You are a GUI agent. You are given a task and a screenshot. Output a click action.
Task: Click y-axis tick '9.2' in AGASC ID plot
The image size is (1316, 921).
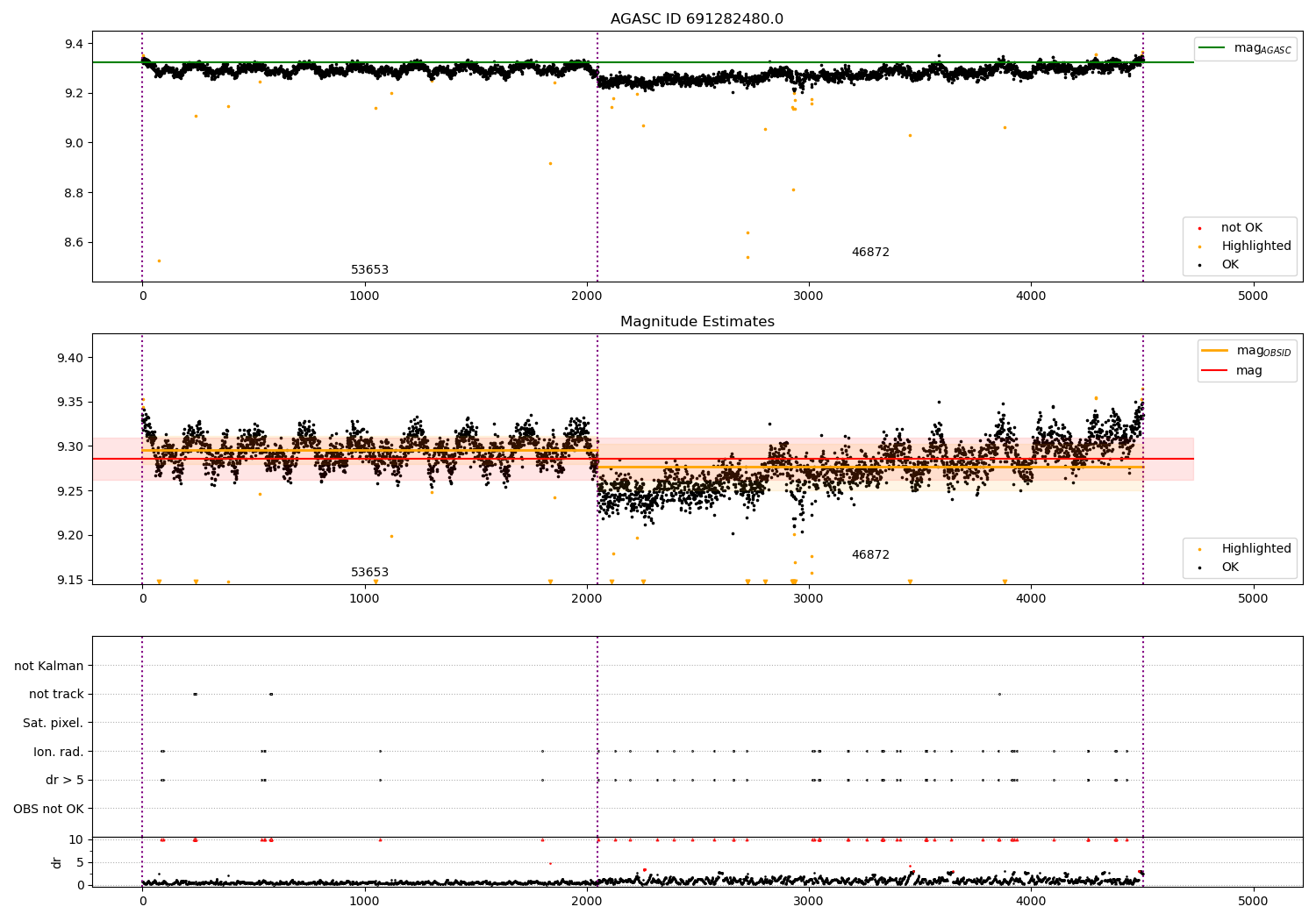click(x=74, y=94)
